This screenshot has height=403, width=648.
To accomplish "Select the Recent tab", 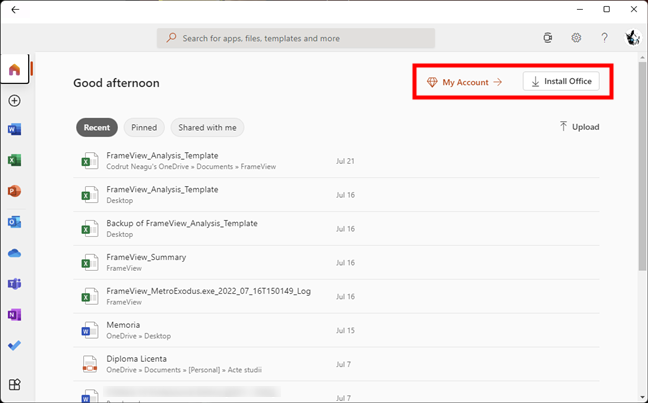I will [97, 127].
